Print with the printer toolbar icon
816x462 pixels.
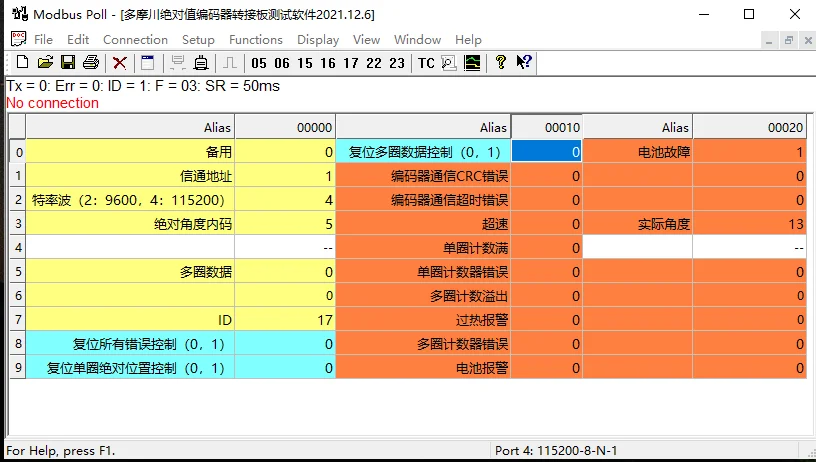coord(91,62)
